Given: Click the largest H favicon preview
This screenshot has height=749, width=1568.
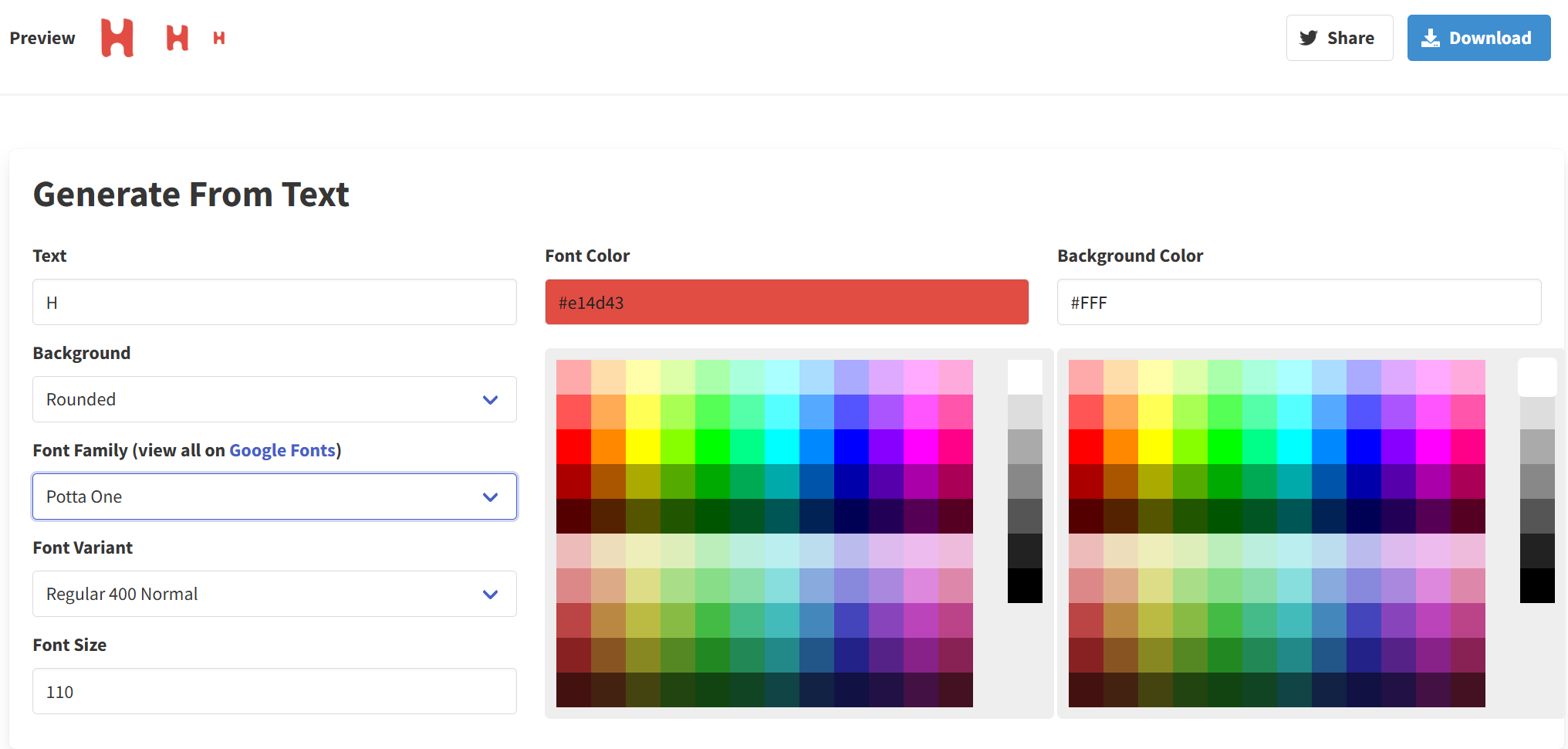Looking at the screenshot, I should [x=117, y=37].
